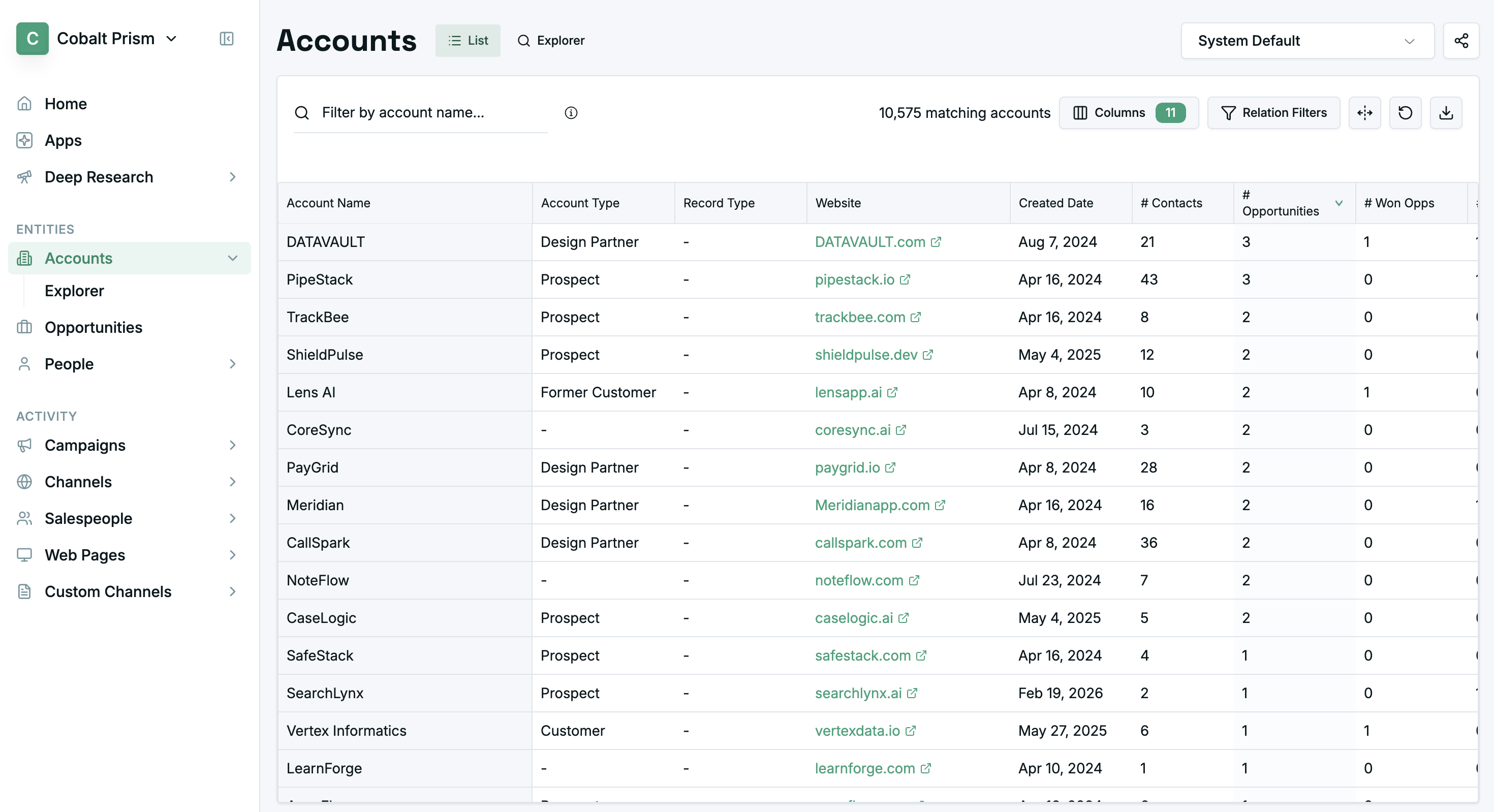Click the Cobalt Prism logo icon
This screenshot has height=812, width=1494.
(x=33, y=39)
